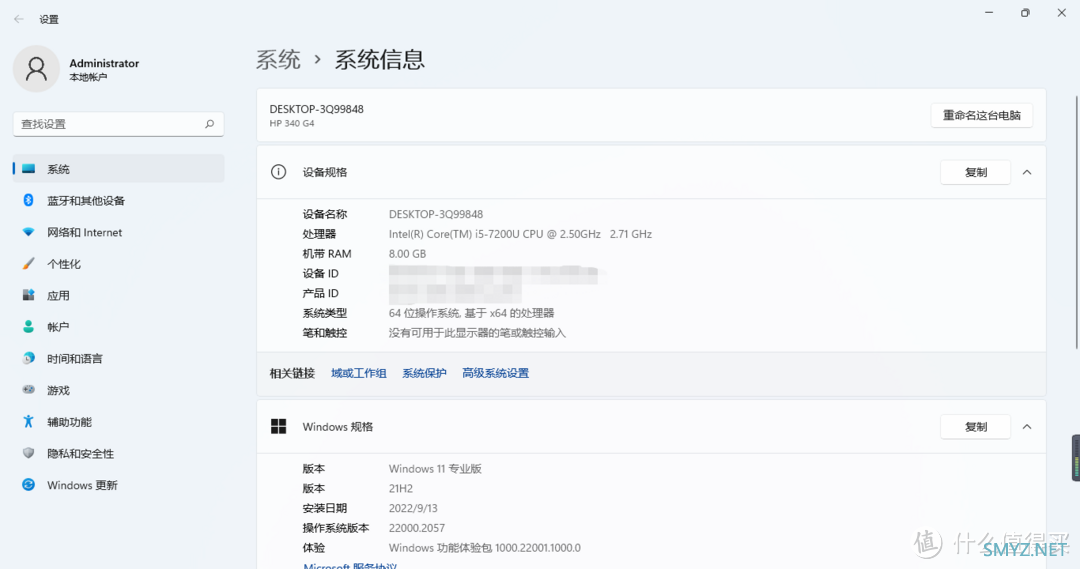Click the 系统 breadcrumb link
This screenshot has width=1080, height=569.
[278, 60]
